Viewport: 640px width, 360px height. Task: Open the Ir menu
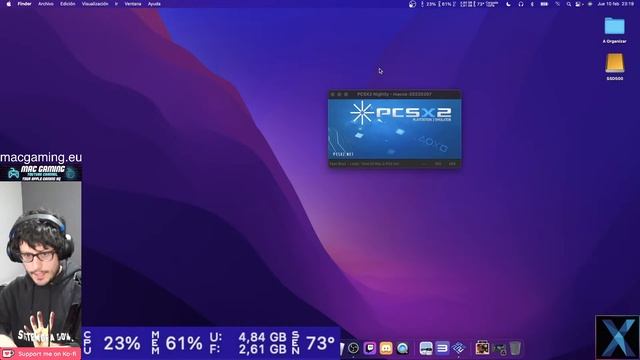(116, 4)
